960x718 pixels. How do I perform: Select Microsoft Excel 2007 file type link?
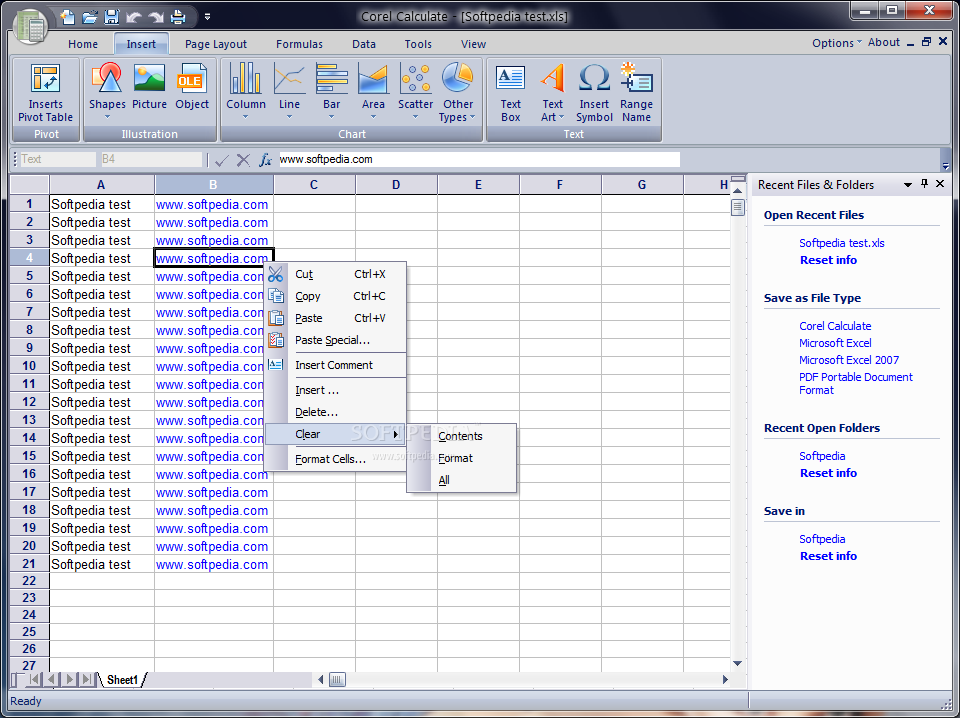pyautogui.click(x=849, y=360)
